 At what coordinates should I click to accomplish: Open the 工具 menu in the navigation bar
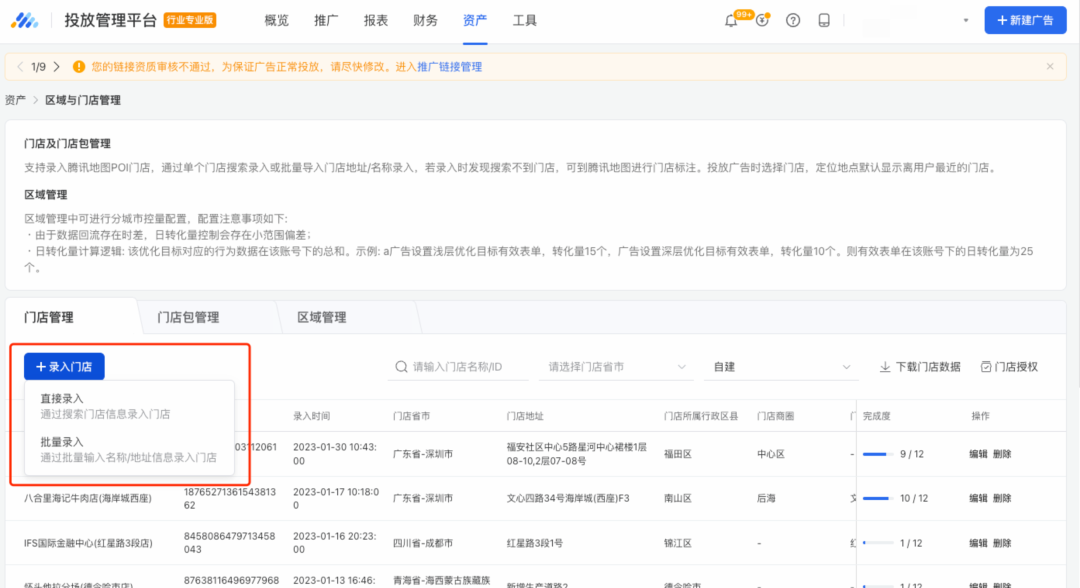point(524,19)
